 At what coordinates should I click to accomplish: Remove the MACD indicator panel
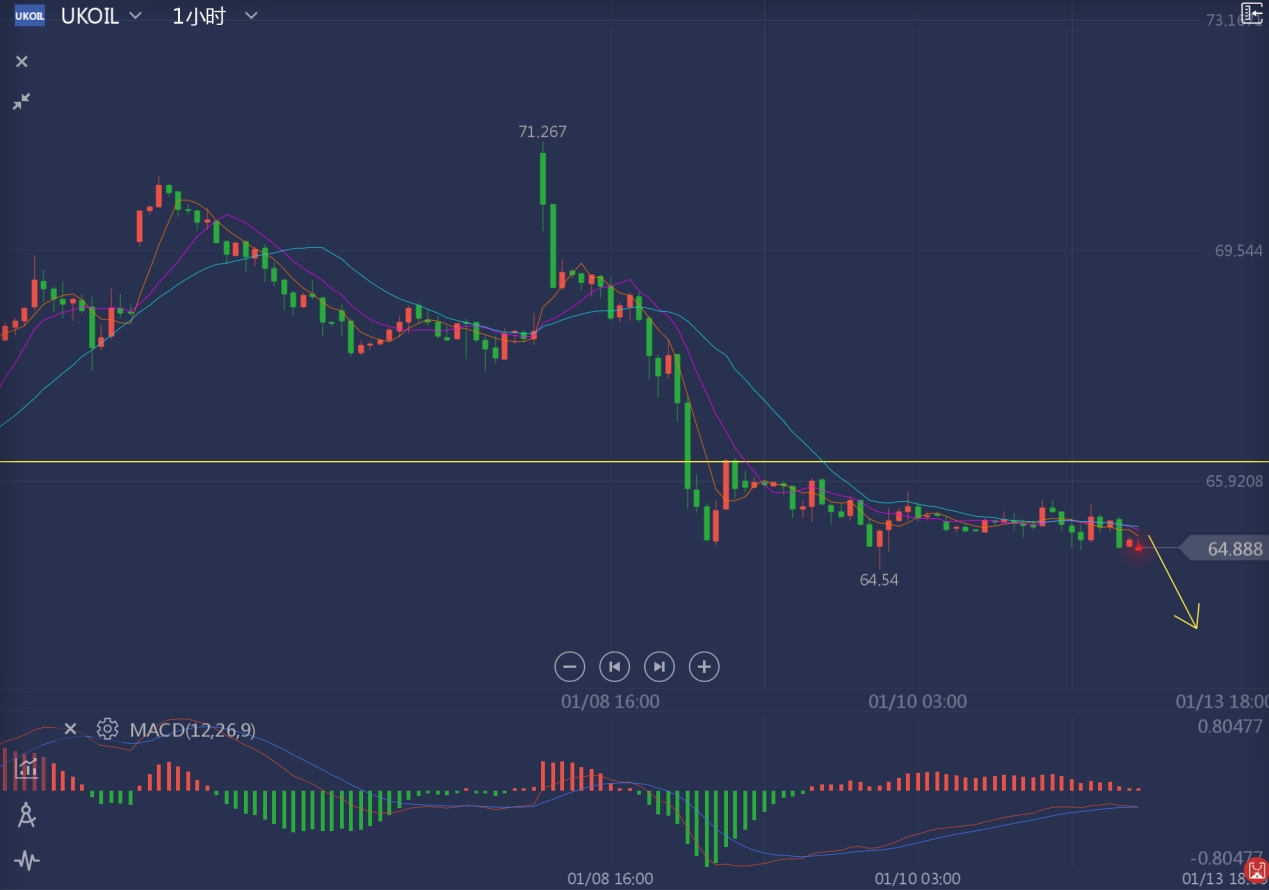70,729
